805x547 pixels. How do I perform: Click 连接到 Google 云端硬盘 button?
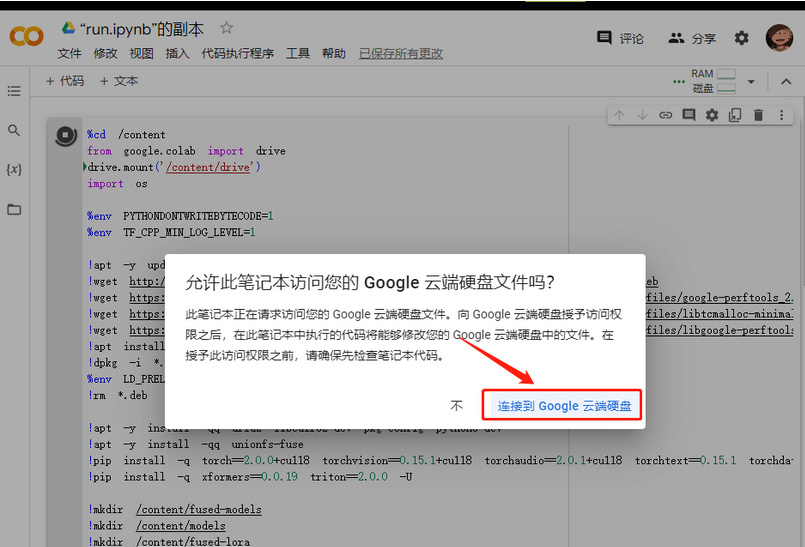[563, 406]
